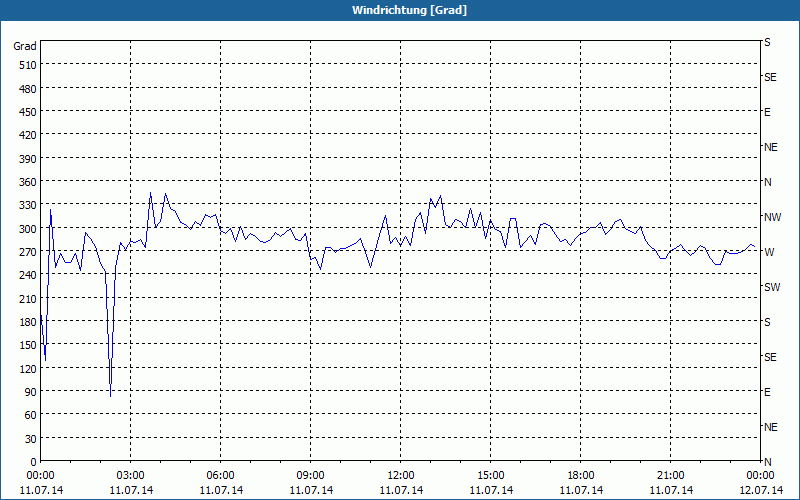
Task: Select the 'E' compass label beside the 450 gridline
Action: coord(767,112)
